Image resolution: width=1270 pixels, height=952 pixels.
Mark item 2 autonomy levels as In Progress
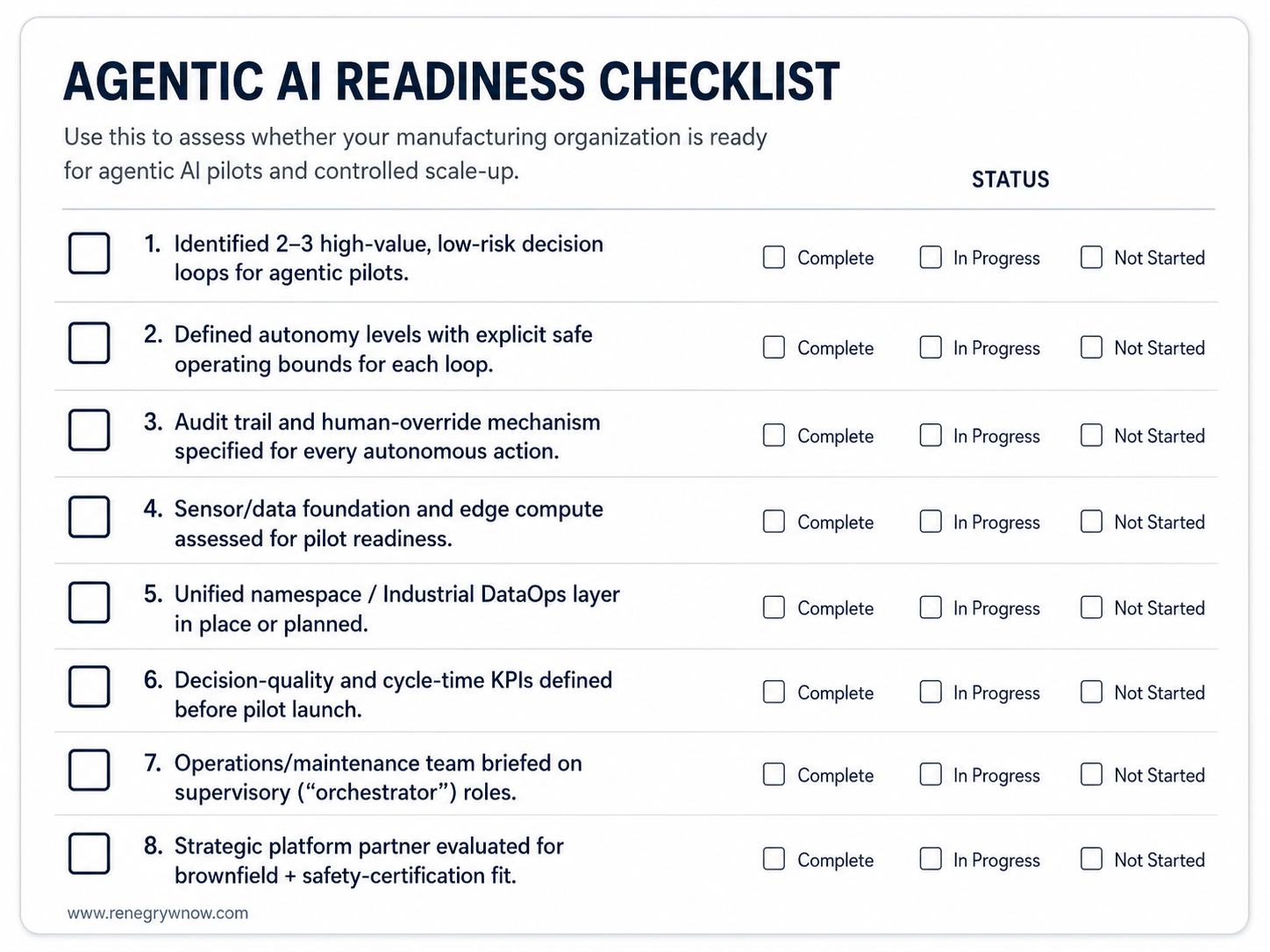(x=931, y=347)
